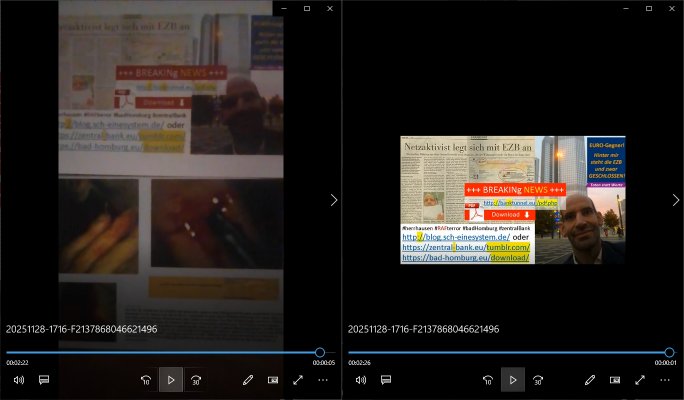This screenshot has width=684, height=400.
Task: Switch right player to mini view
Action: (615, 380)
